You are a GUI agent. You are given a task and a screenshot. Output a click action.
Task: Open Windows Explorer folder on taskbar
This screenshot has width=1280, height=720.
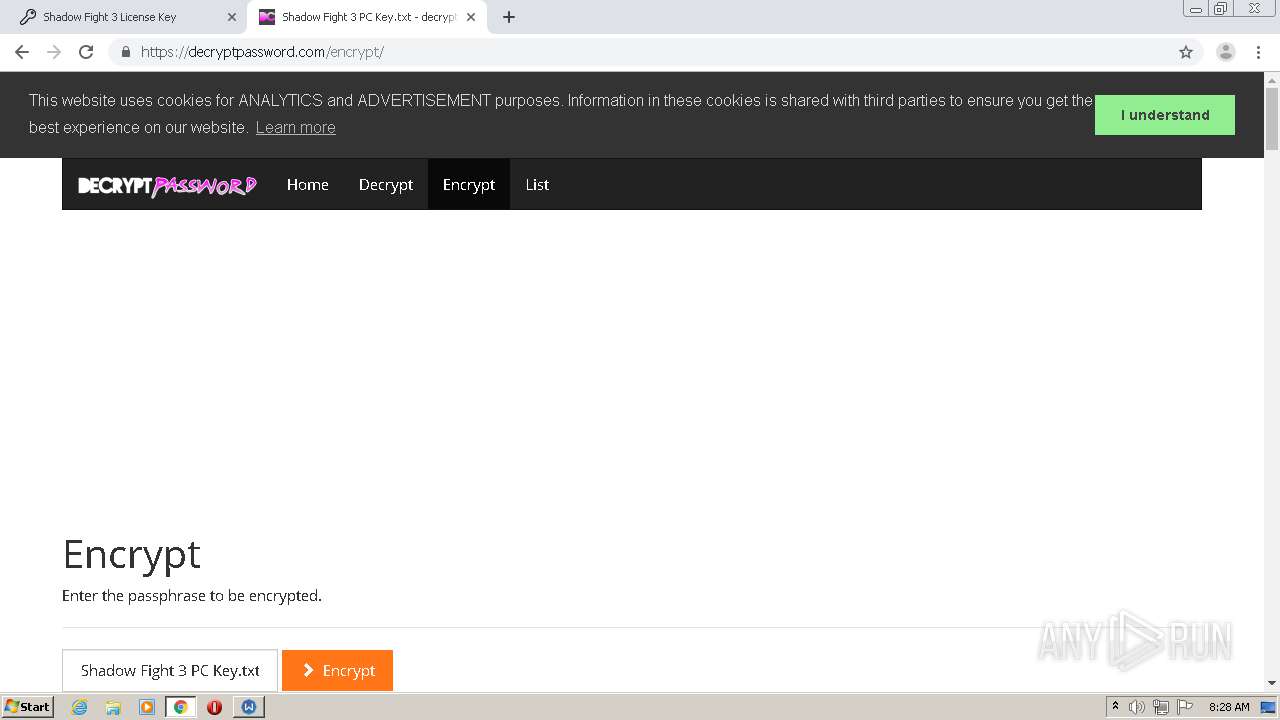click(x=113, y=707)
